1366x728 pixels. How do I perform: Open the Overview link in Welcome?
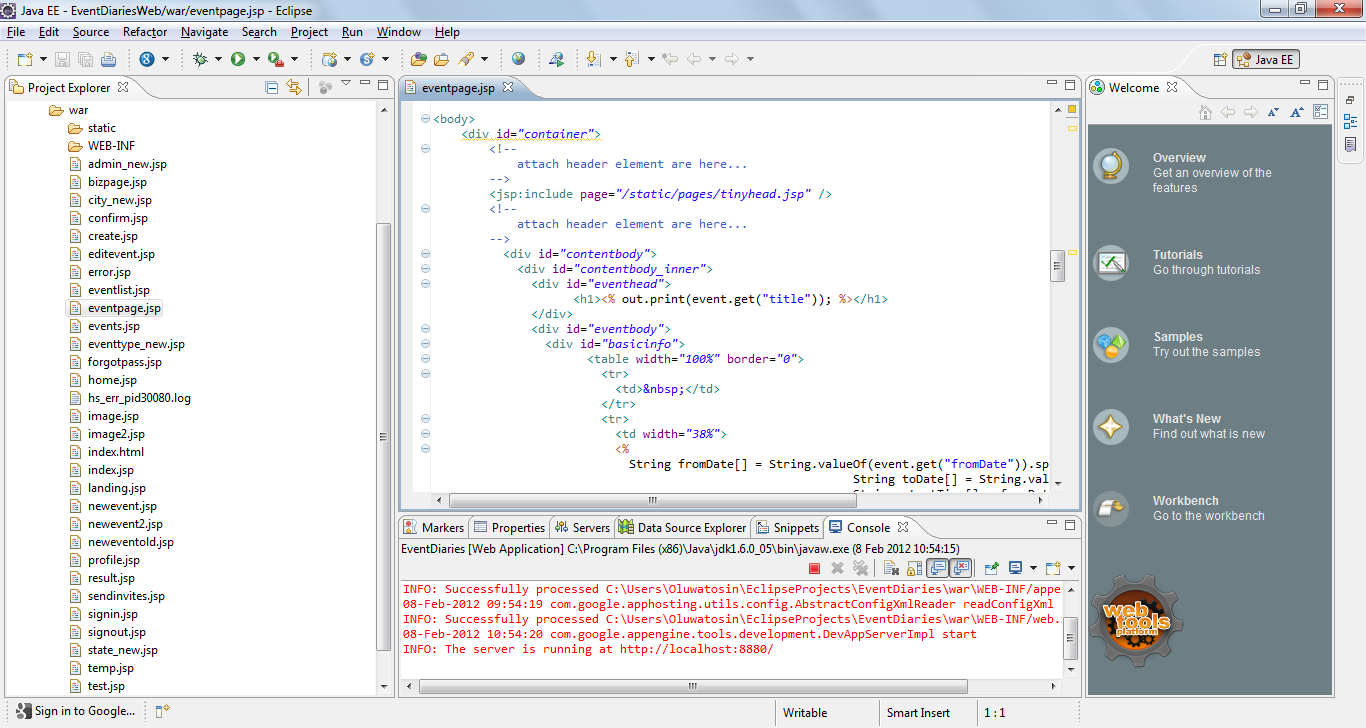tap(1179, 158)
